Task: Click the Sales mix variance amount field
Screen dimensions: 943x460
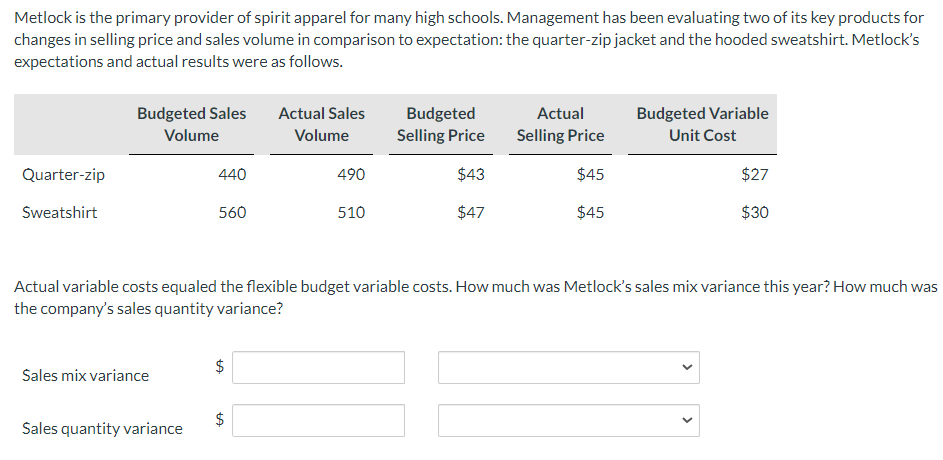Action: (x=320, y=368)
